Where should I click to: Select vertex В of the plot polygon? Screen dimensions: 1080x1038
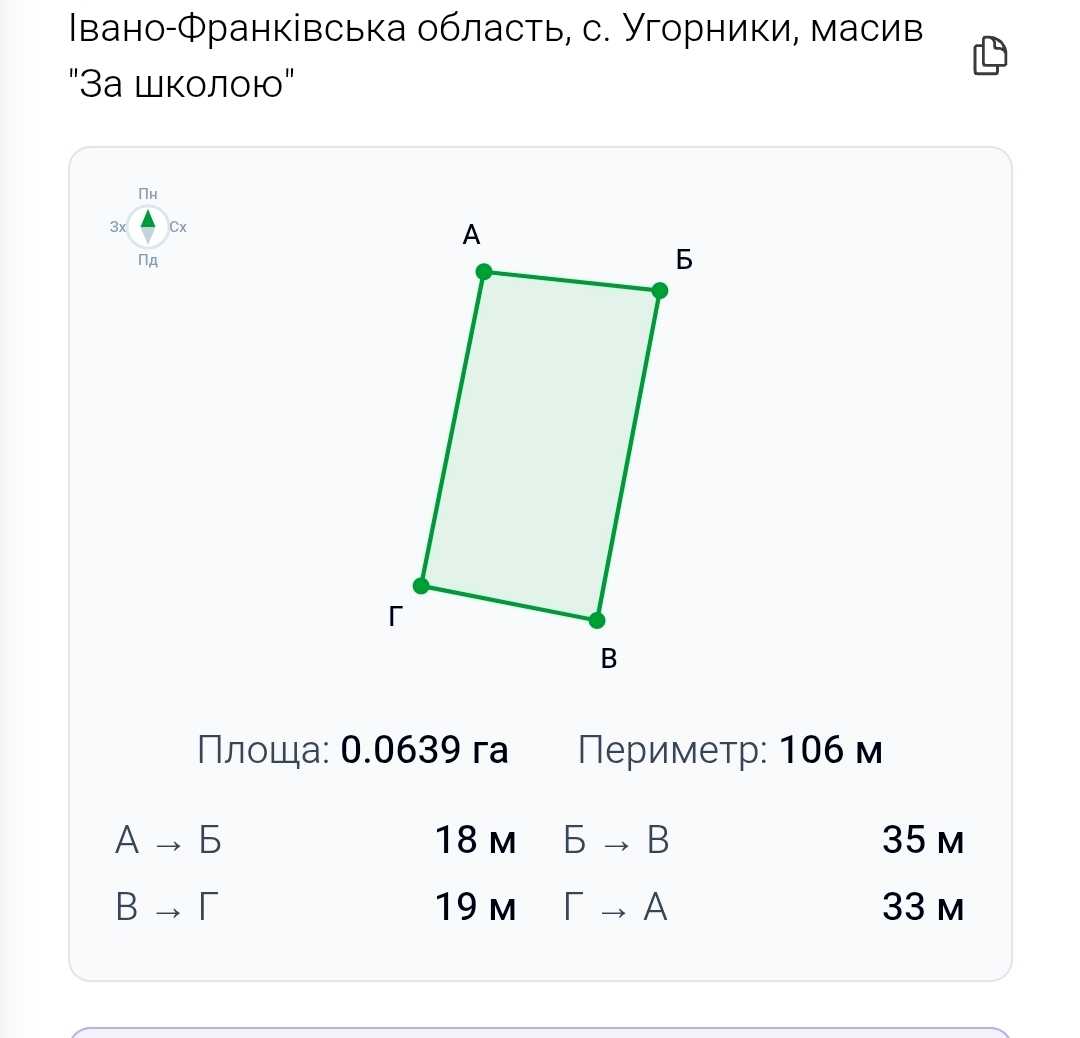(x=597, y=620)
